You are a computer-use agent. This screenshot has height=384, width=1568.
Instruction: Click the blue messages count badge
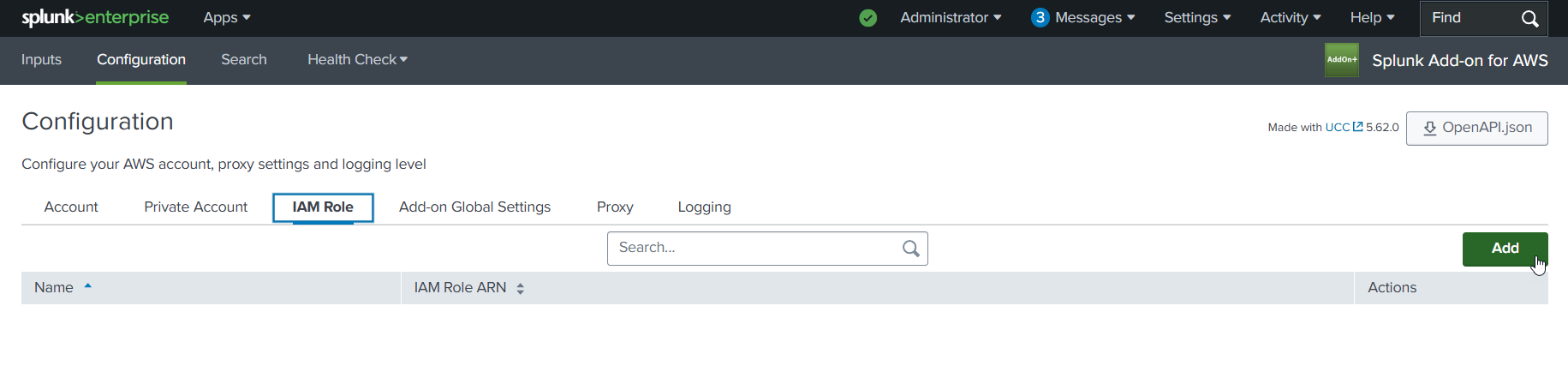click(1040, 18)
